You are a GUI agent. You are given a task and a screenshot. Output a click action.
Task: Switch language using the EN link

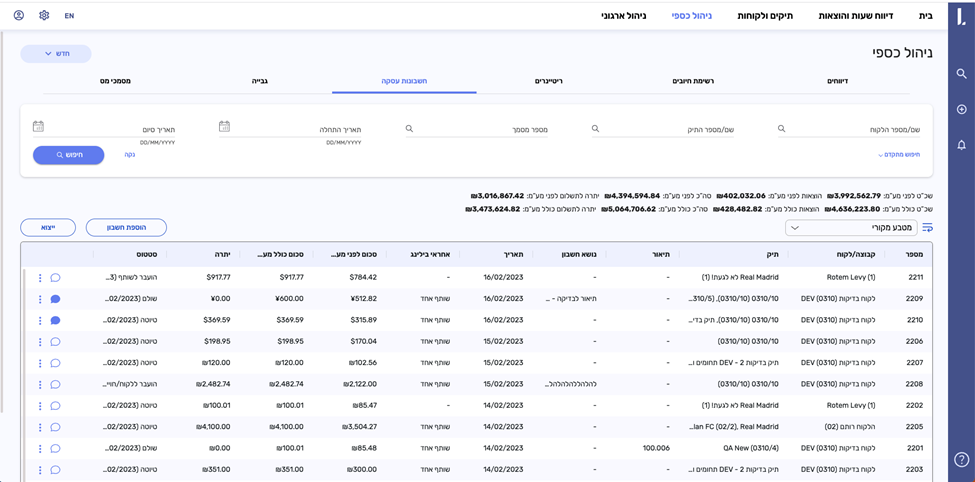[69, 16]
